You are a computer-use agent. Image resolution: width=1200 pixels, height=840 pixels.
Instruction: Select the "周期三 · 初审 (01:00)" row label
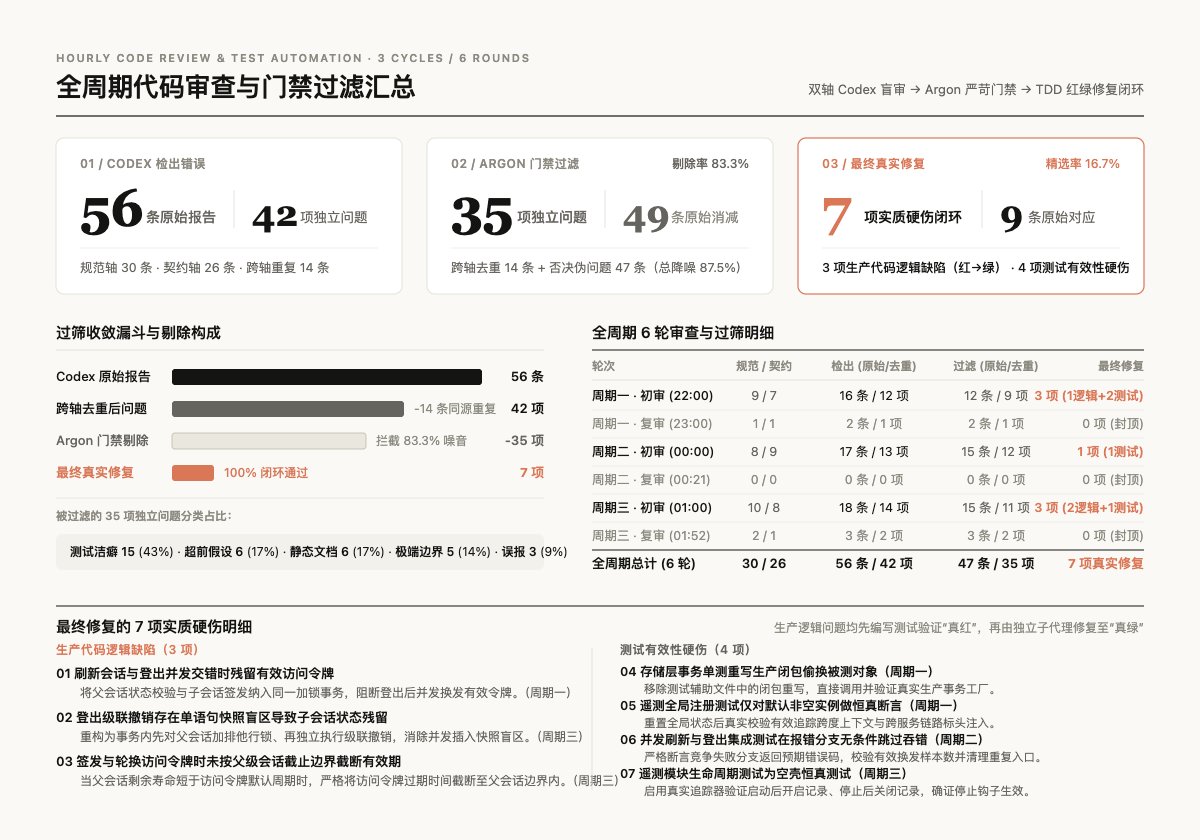click(652, 508)
